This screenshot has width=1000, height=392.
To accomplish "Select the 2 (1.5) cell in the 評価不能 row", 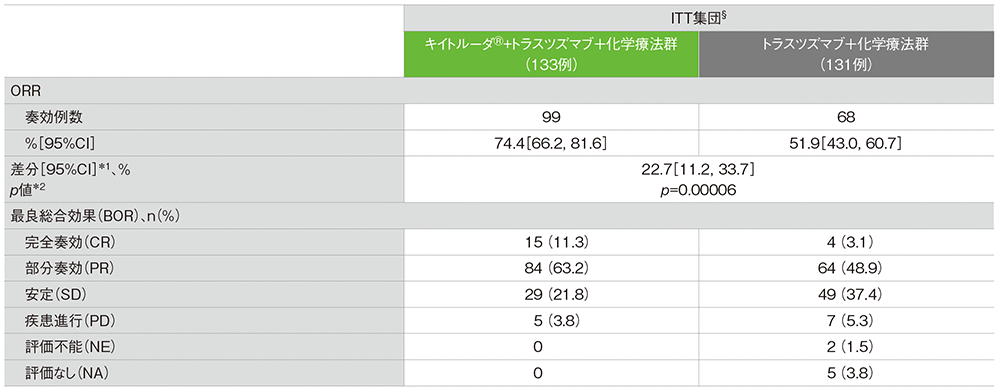I will [848, 347].
